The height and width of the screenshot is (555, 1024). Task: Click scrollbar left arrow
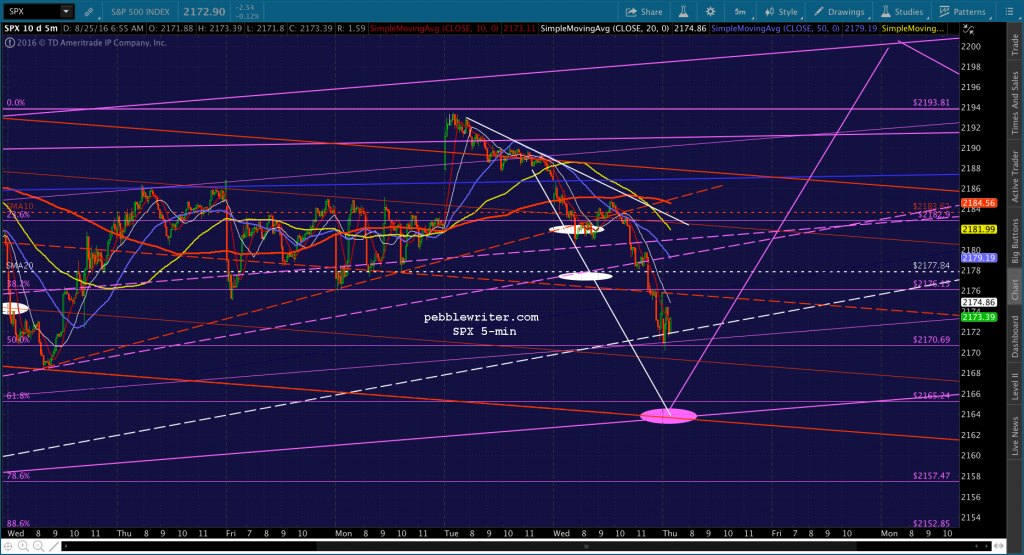pos(66,546)
